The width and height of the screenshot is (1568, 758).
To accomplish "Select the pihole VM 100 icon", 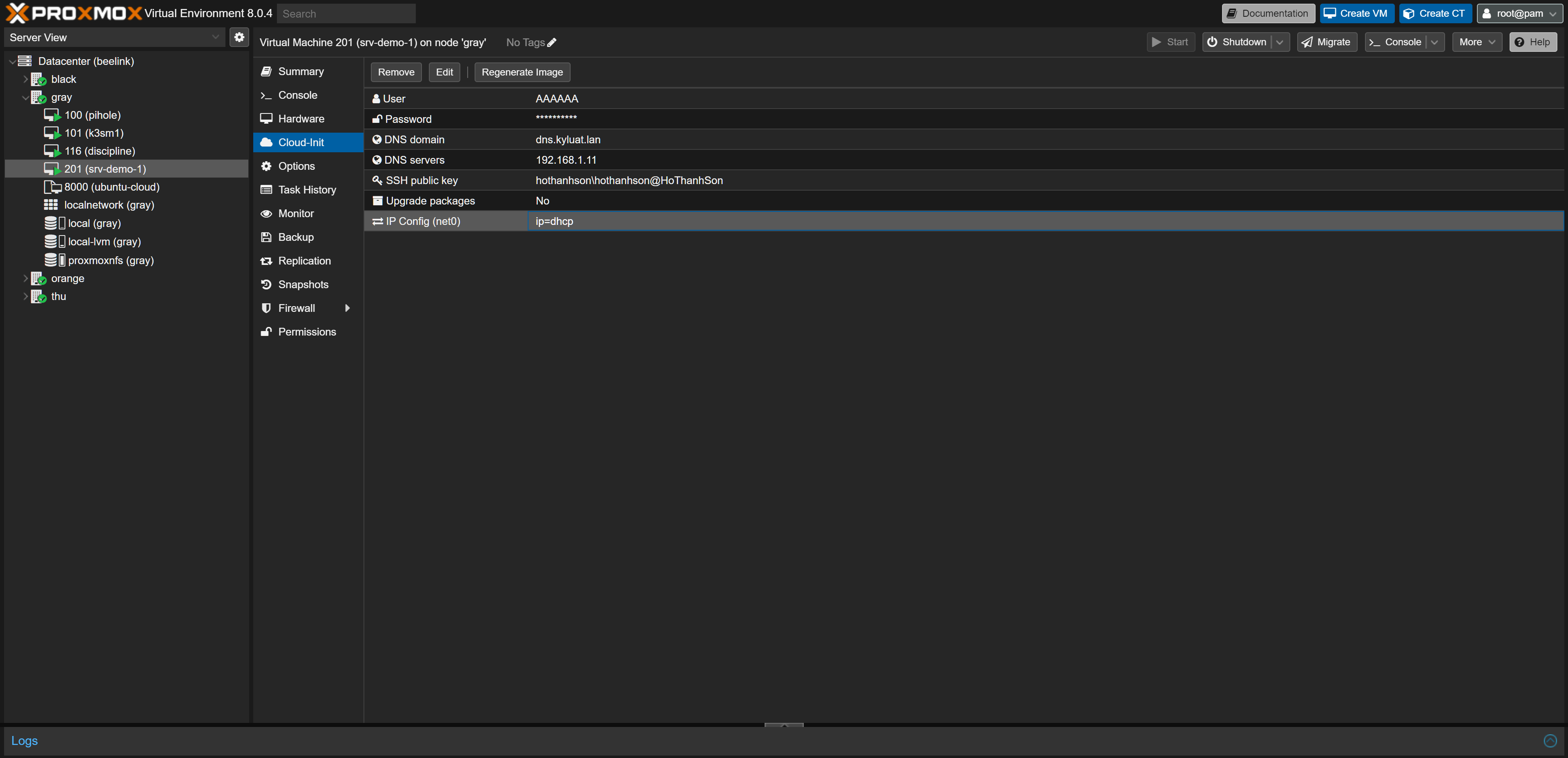I will click(x=52, y=115).
